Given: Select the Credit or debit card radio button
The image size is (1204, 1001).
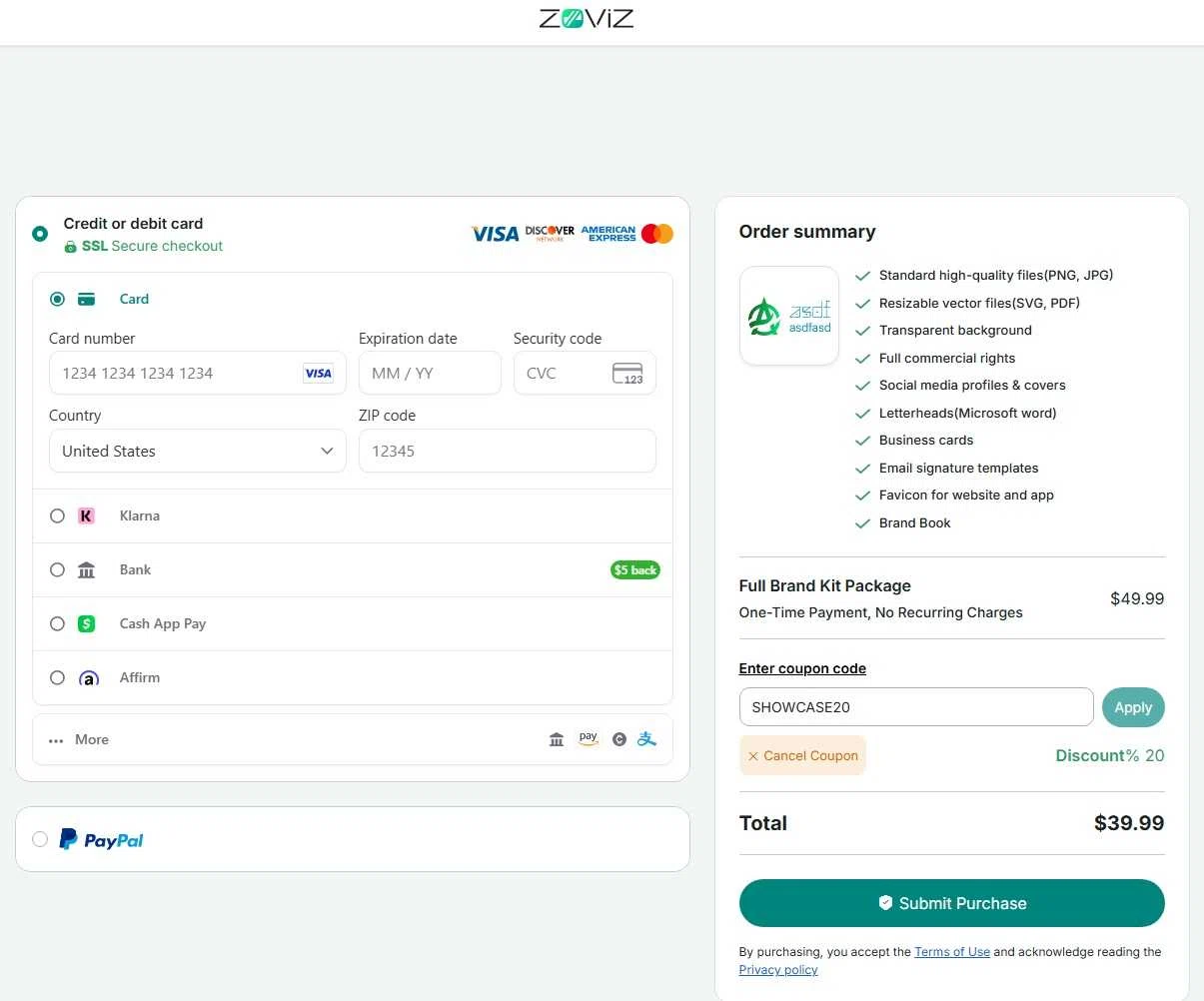Looking at the screenshot, I should coord(40,234).
